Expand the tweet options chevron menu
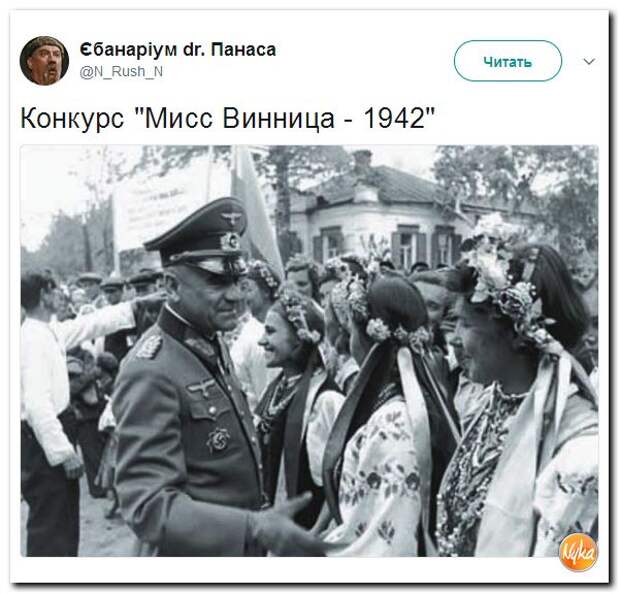 (589, 61)
